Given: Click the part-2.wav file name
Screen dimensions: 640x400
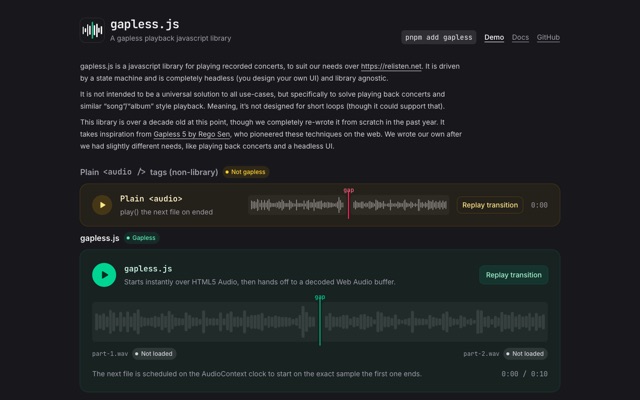Looking at the screenshot, I should [481, 353].
